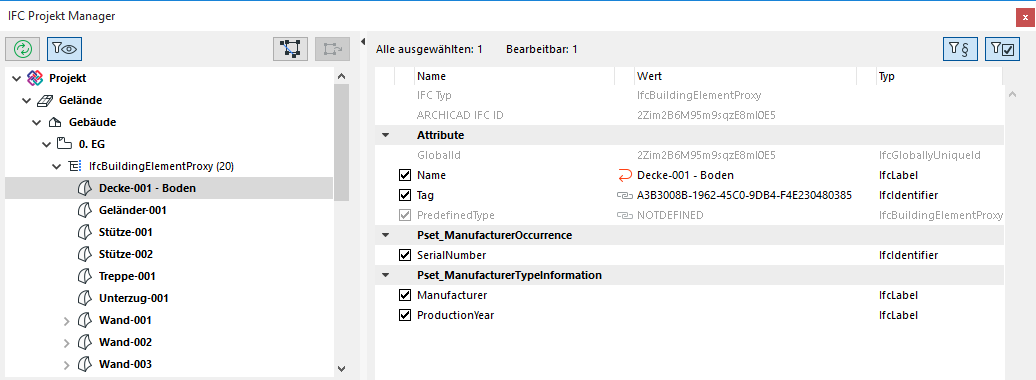Click the Decke-001 - Boden name value
The image size is (1036, 380).
click(685, 175)
